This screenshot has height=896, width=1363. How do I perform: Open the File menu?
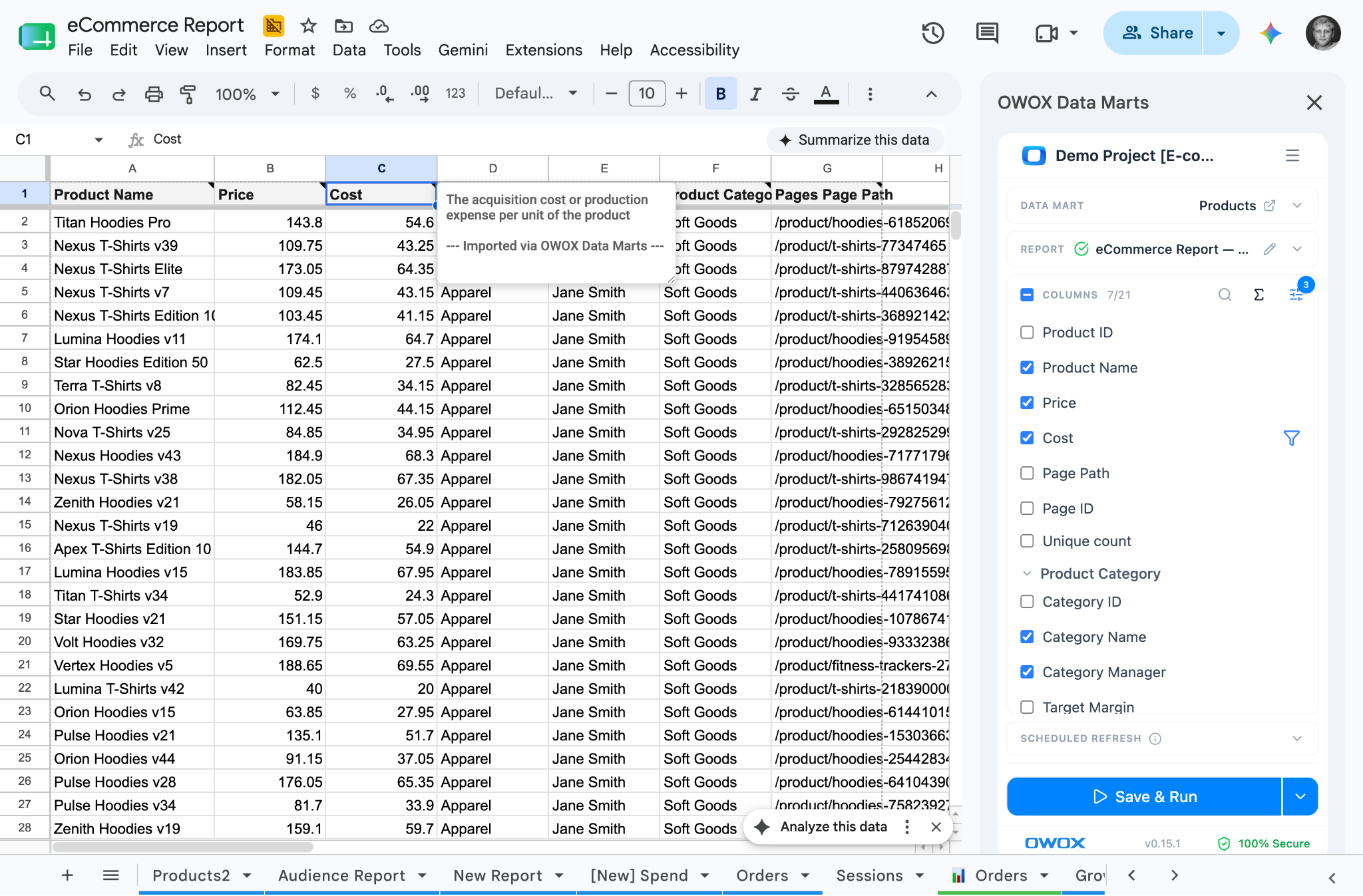(80, 50)
